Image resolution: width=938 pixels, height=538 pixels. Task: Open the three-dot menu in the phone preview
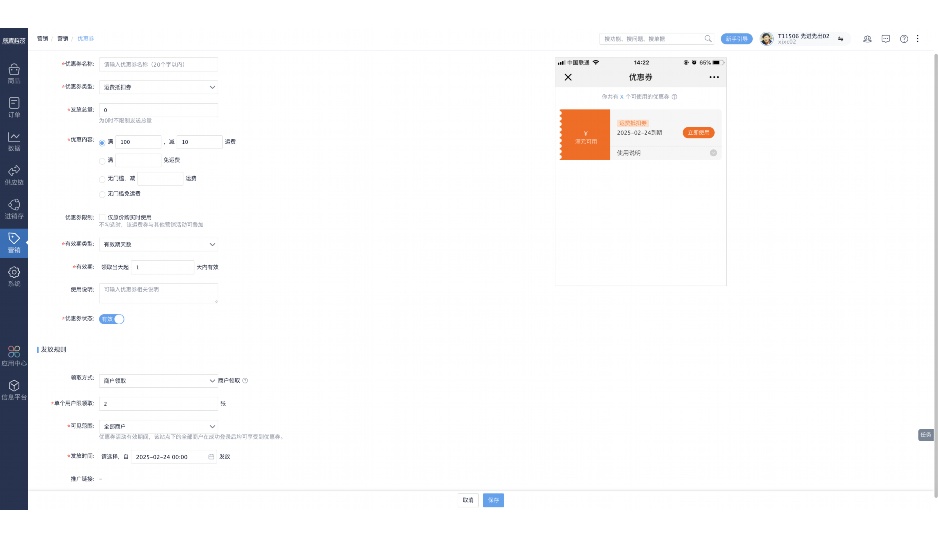tap(714, 77)
